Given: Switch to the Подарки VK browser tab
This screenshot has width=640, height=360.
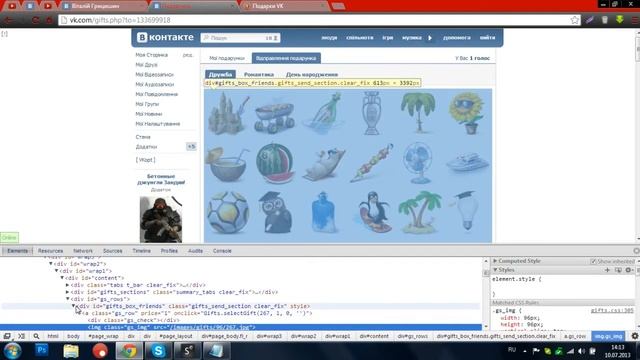Looking at the screenshot, I should [x=283, y=6].
